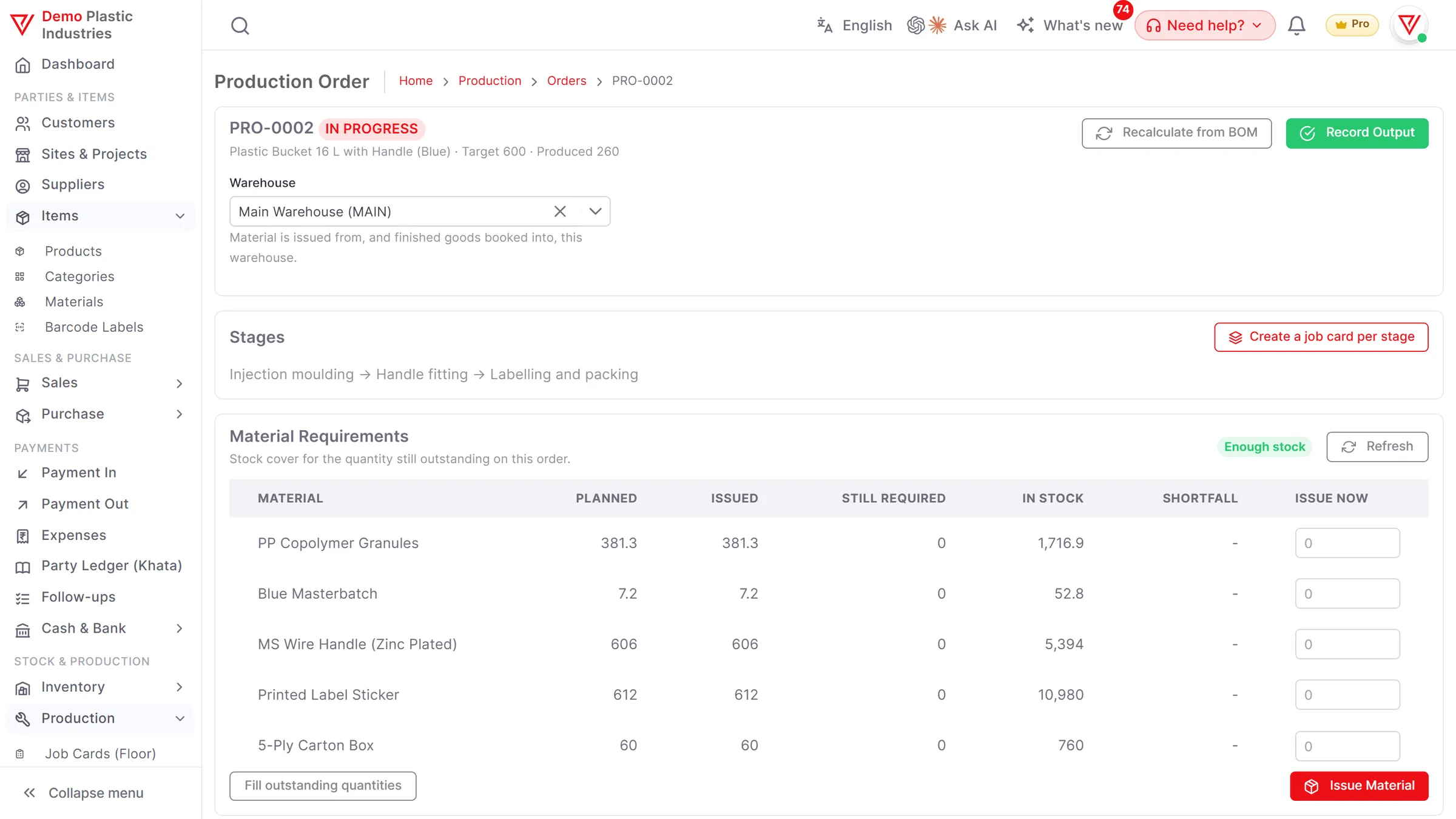Click Fill outstanding quantities button
1456x819 pixels.
(323, 786)
